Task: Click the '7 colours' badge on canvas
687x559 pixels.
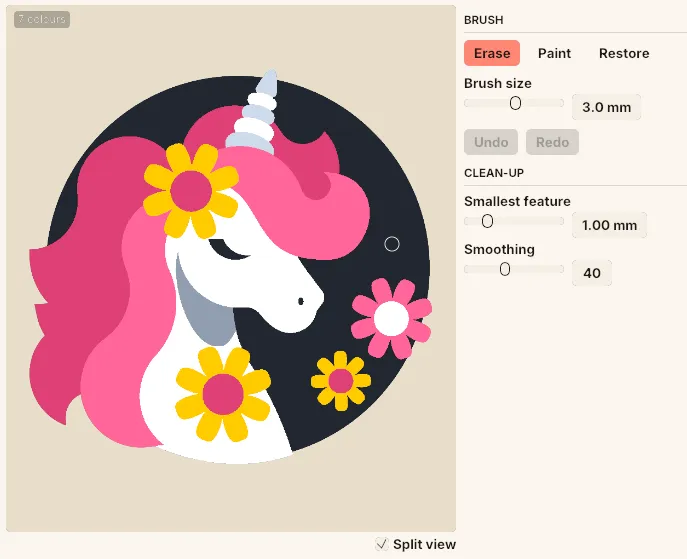Action: 42,19
